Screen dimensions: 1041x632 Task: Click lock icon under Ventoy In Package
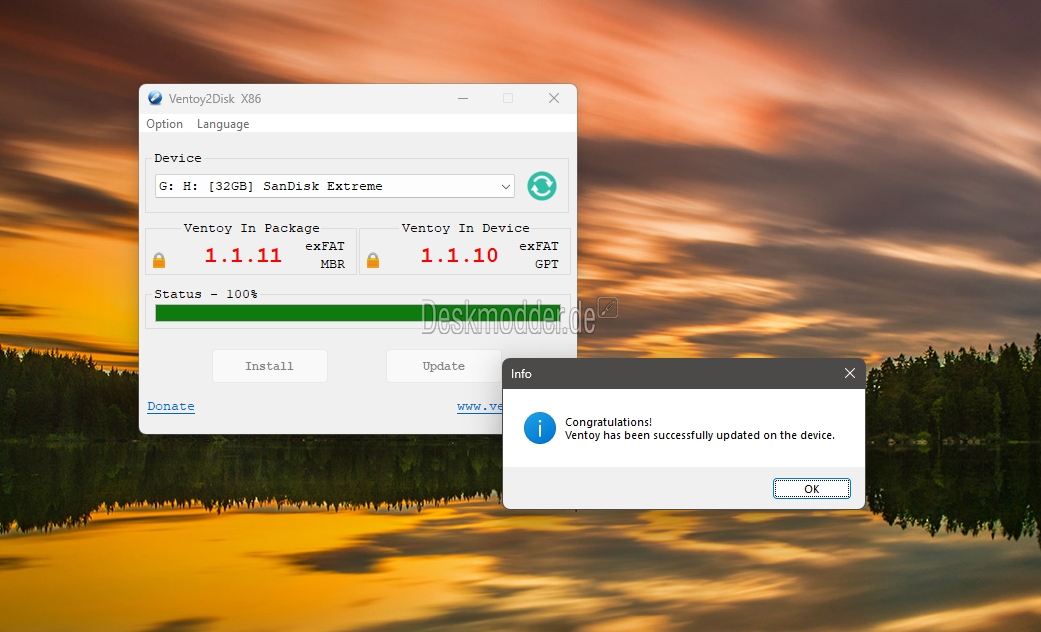pyautogui.click(x=159, y=261)
